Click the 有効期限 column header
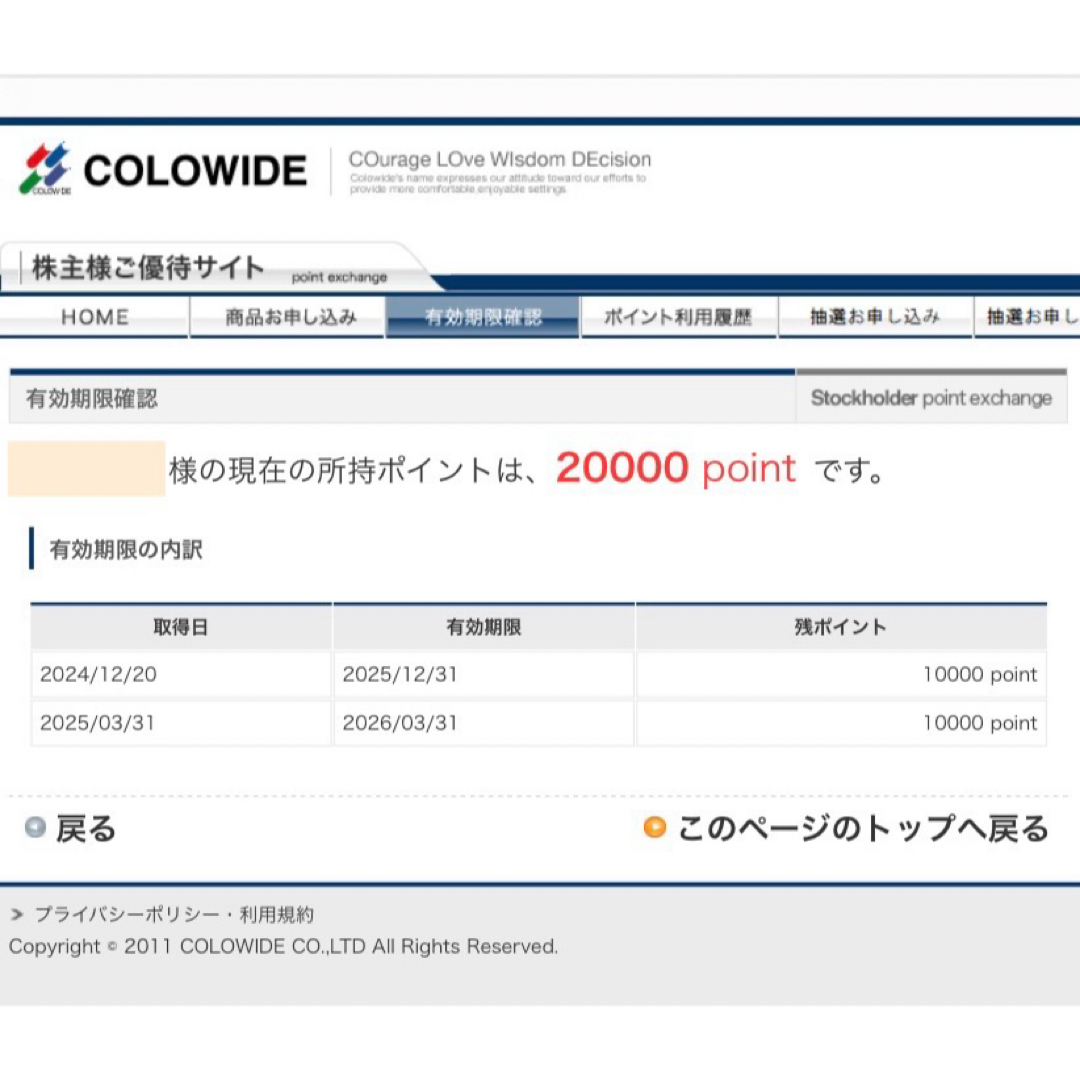 pos(484,627)
